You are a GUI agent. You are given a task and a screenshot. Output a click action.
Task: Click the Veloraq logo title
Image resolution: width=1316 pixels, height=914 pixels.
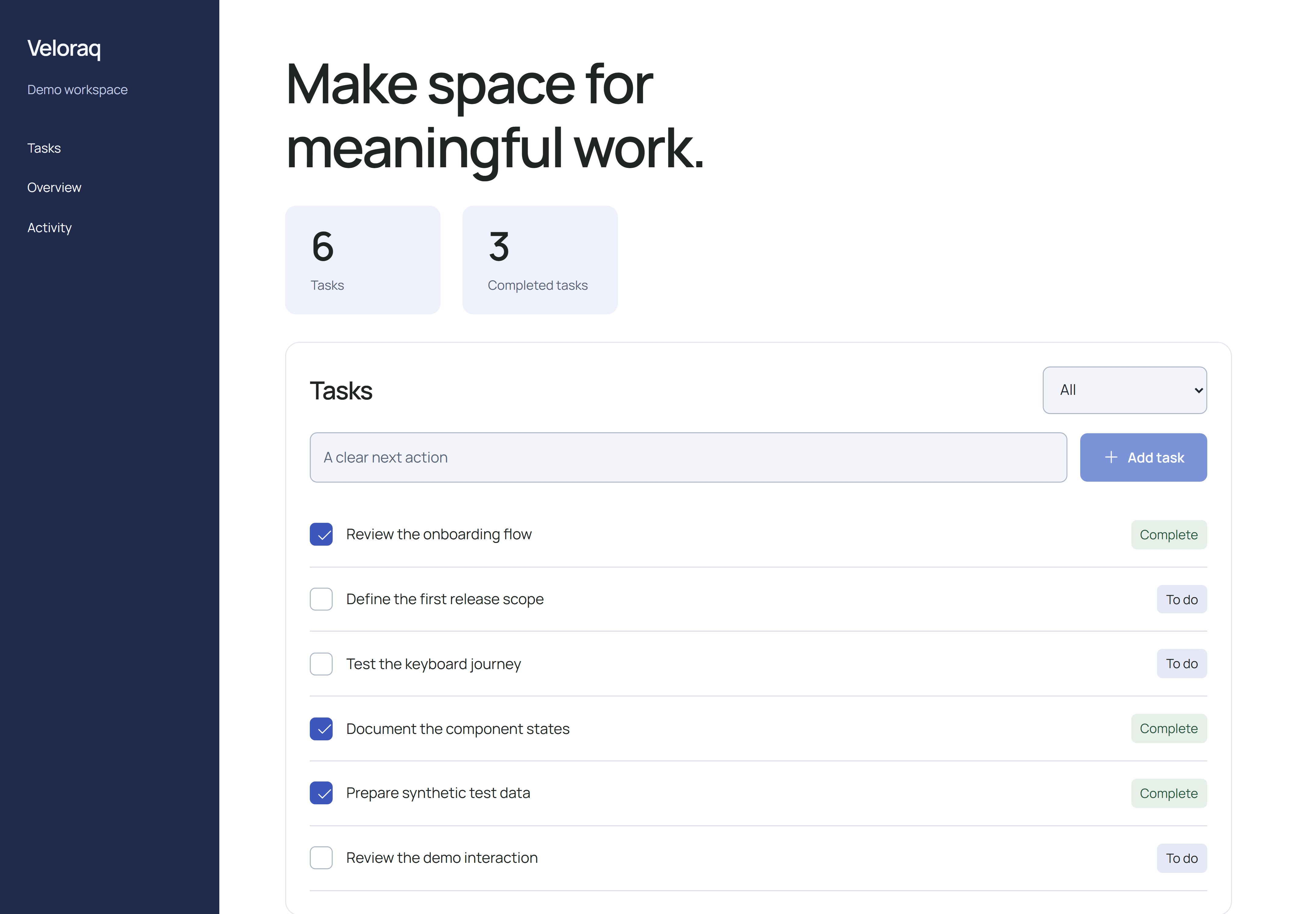[64, 49]
